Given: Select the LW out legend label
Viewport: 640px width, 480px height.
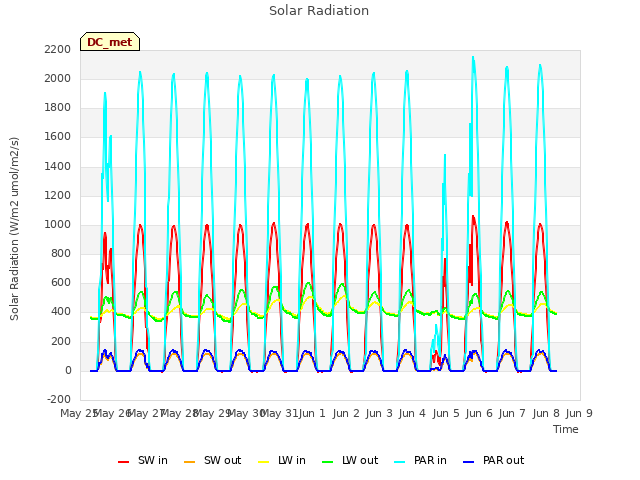Looking at the screenshot, I should pos(360,460).
